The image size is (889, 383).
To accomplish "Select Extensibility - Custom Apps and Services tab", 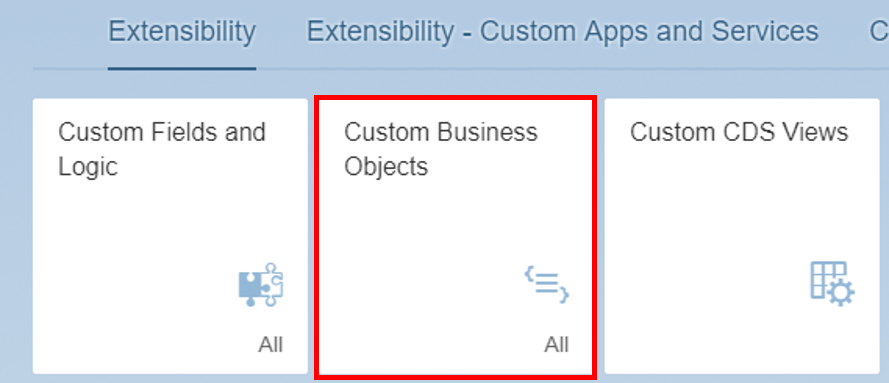I will click(x=562, y=32).
